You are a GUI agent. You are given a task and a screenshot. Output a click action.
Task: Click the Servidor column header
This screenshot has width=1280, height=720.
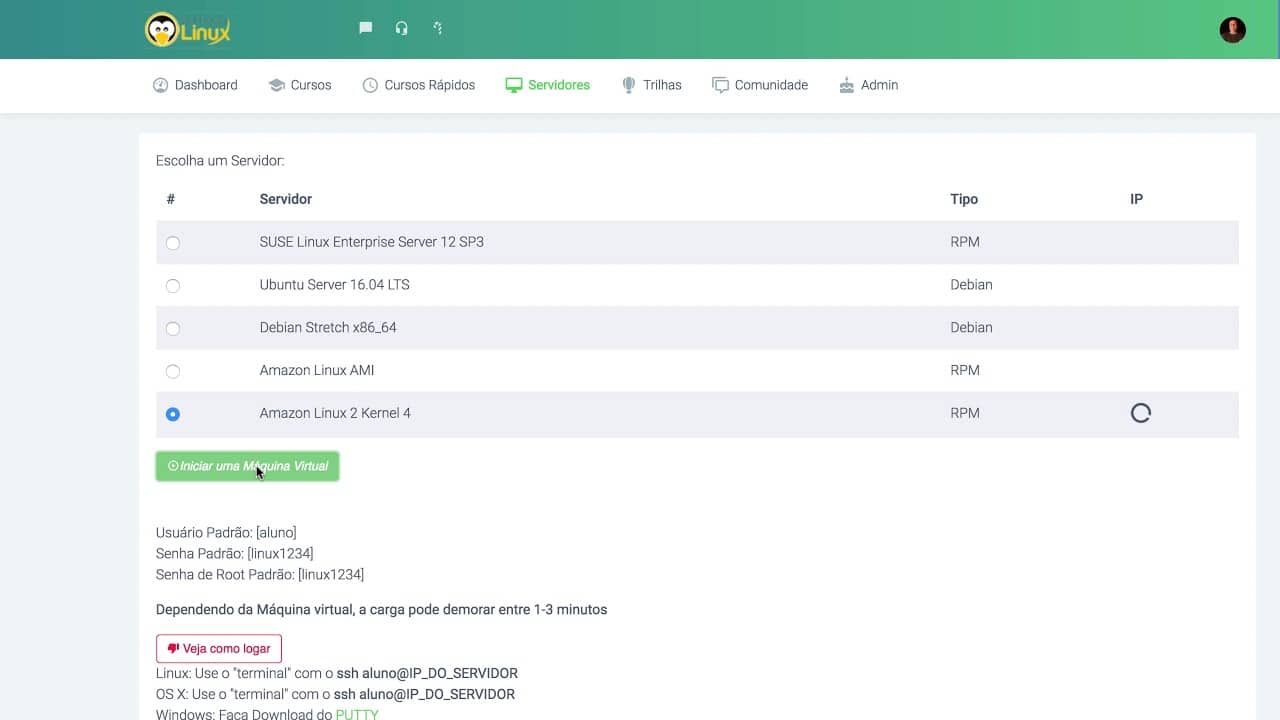(x=286, y=199)
